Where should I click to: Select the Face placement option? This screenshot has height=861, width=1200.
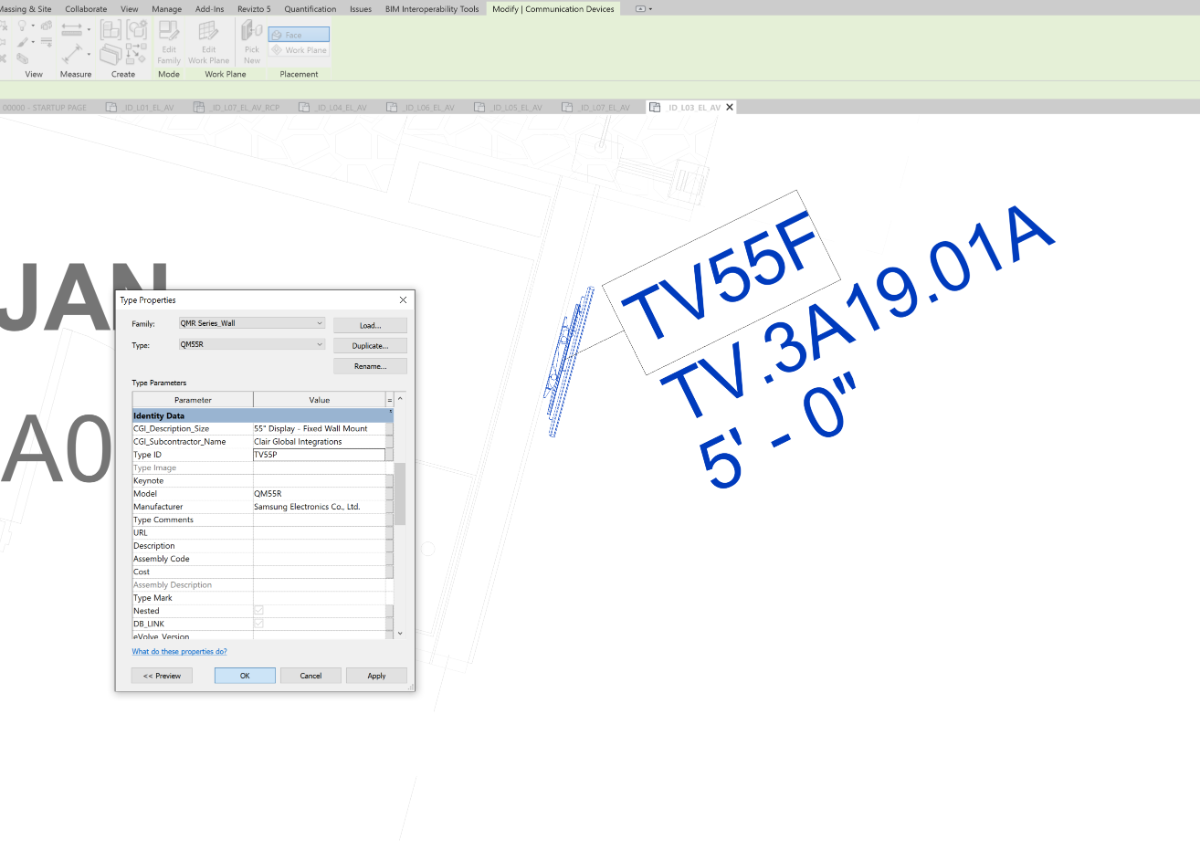(298, 35)
